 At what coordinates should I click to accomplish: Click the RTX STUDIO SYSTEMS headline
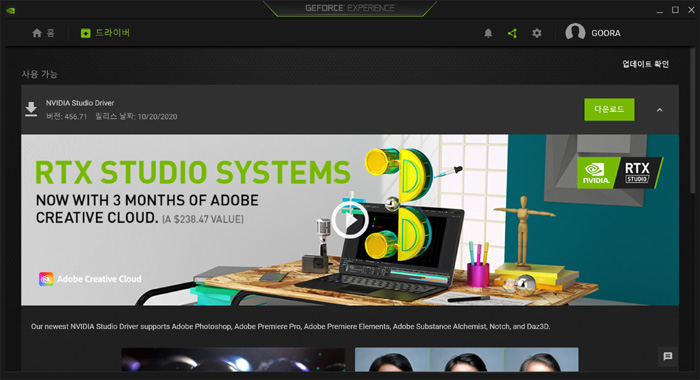click(193, 172)
